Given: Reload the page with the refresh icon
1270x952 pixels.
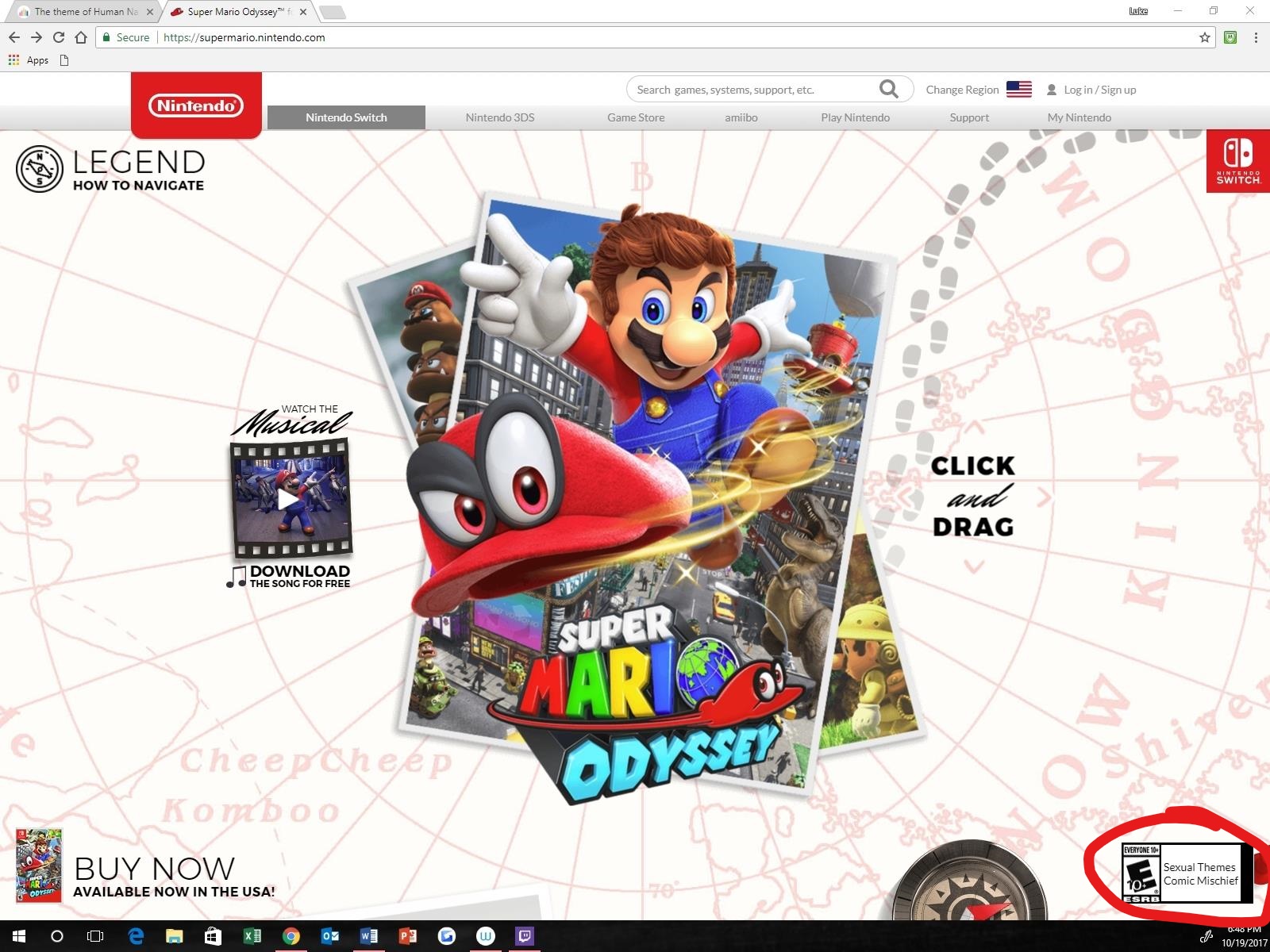Looking at the screenshot, I should [x=59, y=37].
